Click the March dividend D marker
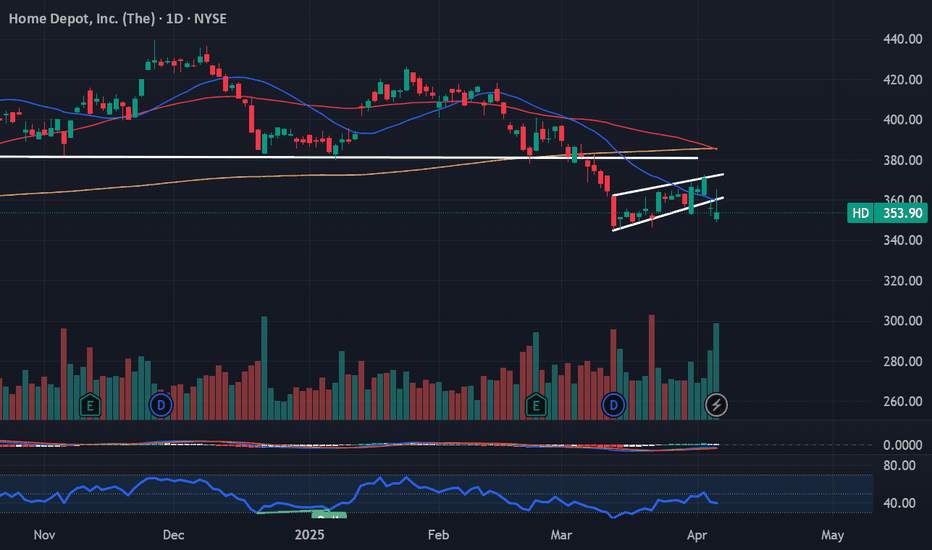Screen dimensions: 932x550 (613, 406)
